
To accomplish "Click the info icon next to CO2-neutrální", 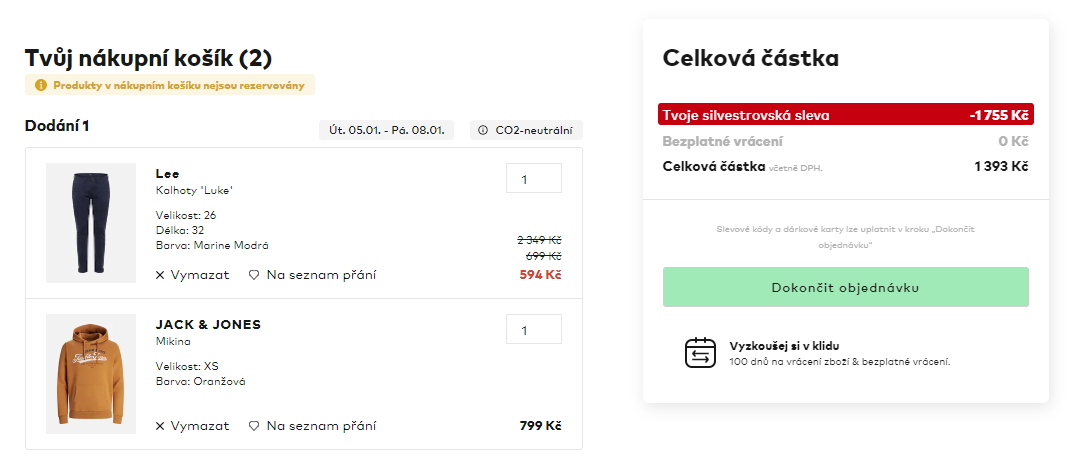I will coord(483,130).
